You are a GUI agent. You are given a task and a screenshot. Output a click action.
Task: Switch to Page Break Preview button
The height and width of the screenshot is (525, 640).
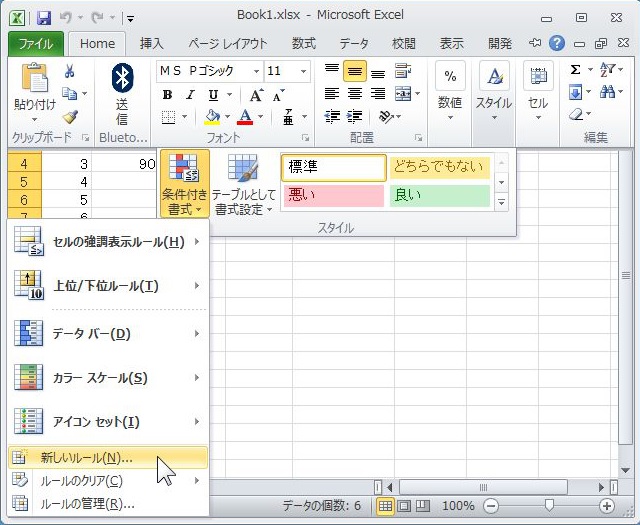pyautogui.click(x=423, y=506)
